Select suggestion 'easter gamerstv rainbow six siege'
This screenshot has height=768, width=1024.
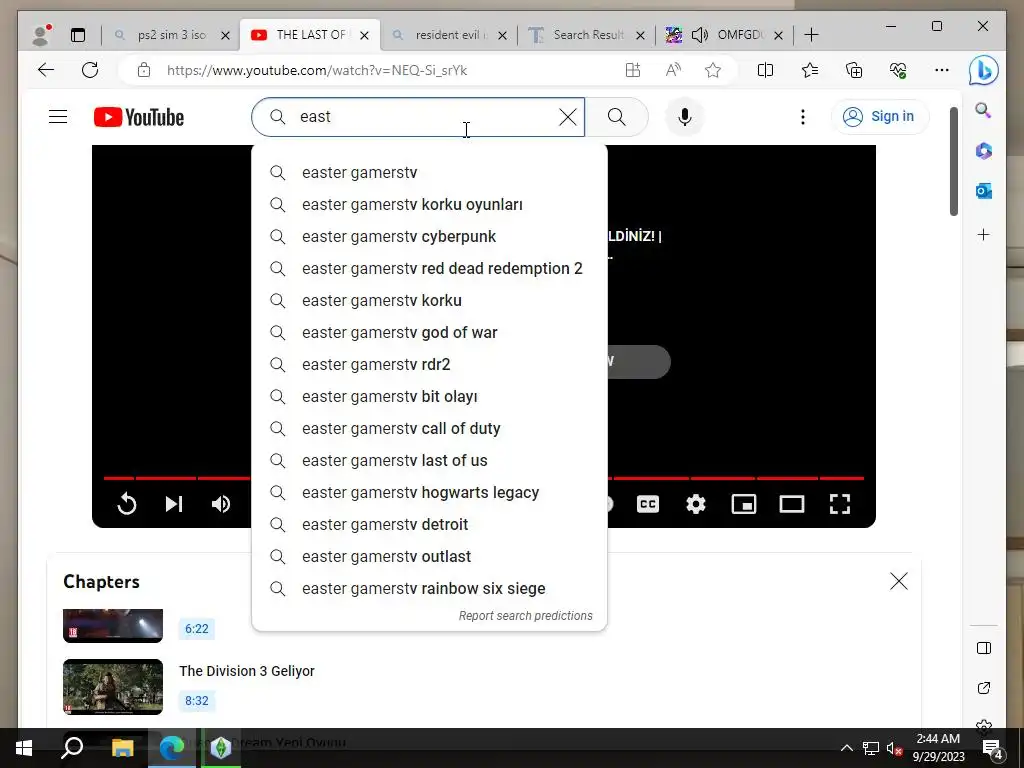[x=429, y=588]
